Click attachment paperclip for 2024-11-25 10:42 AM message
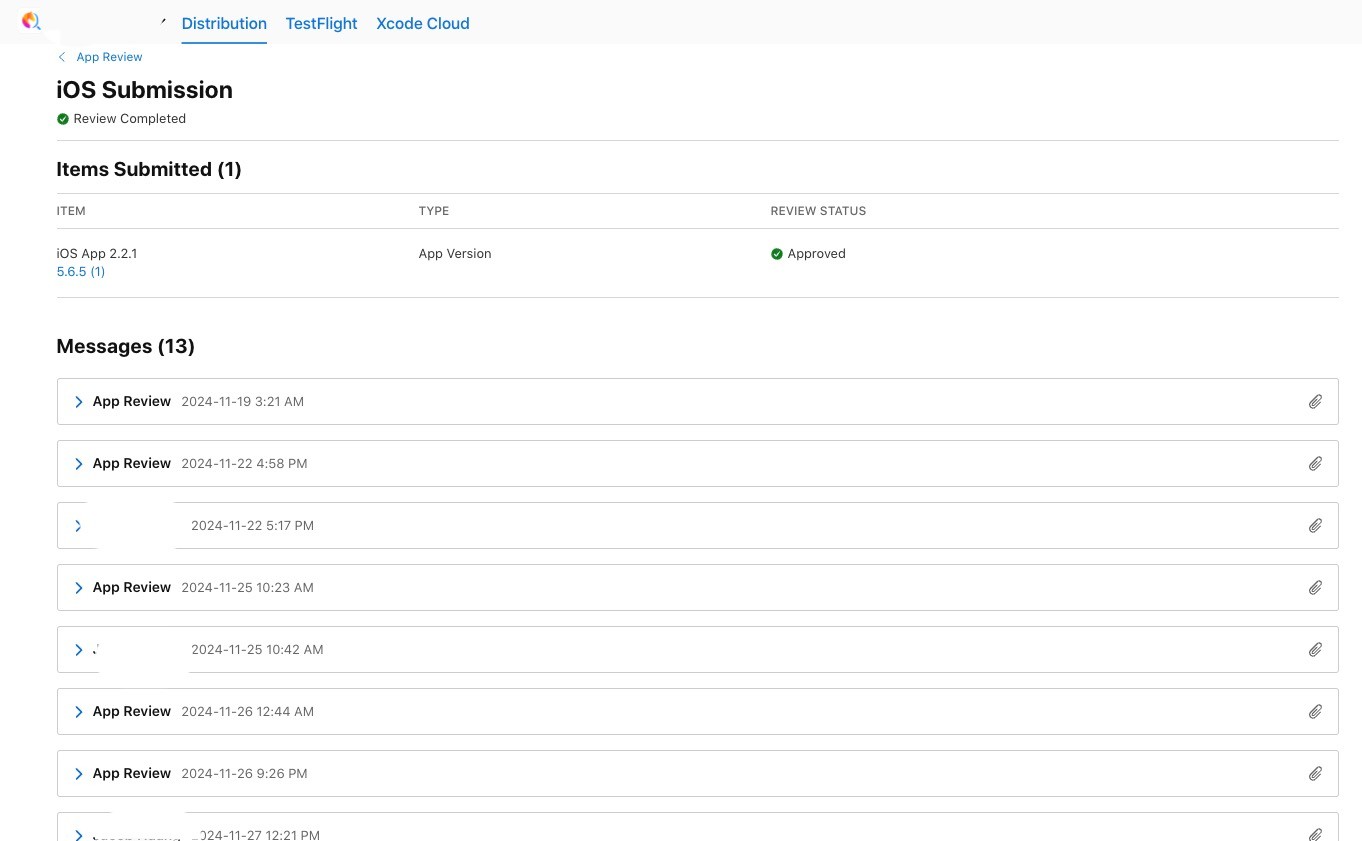 coord(1315,650)
